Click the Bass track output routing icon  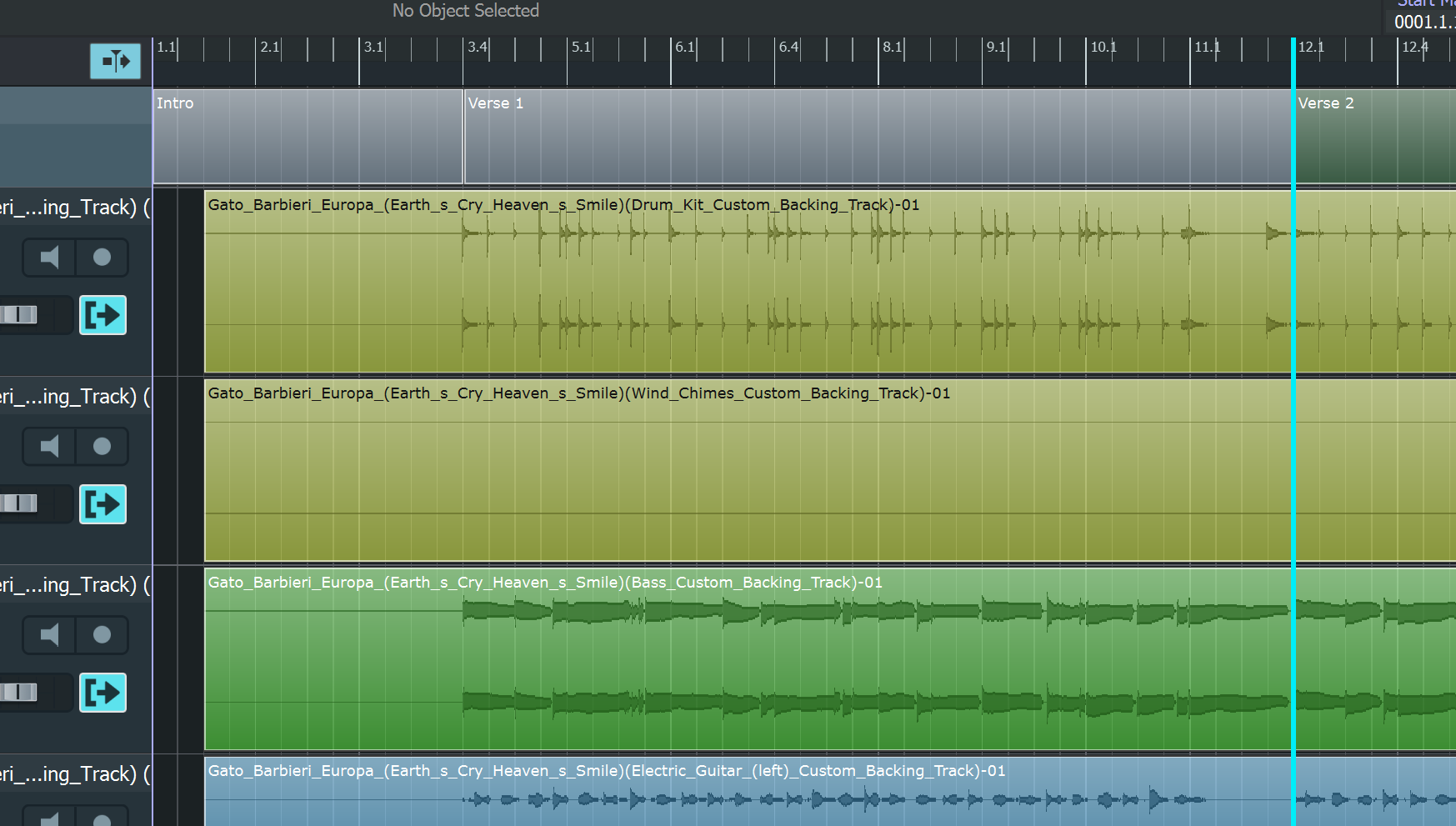coord(103,693)
